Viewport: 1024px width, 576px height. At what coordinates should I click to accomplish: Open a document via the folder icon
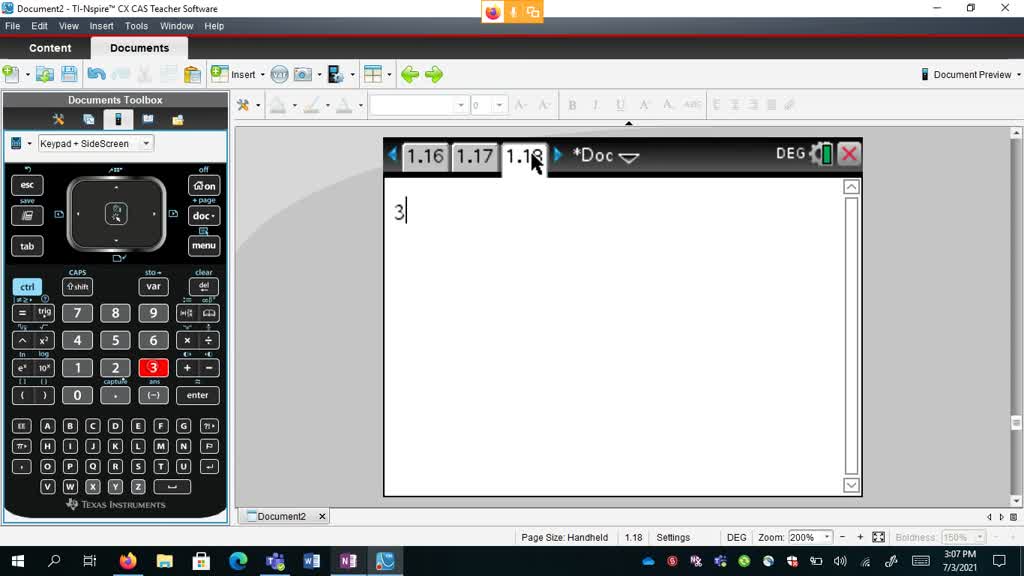pos(44,74)
